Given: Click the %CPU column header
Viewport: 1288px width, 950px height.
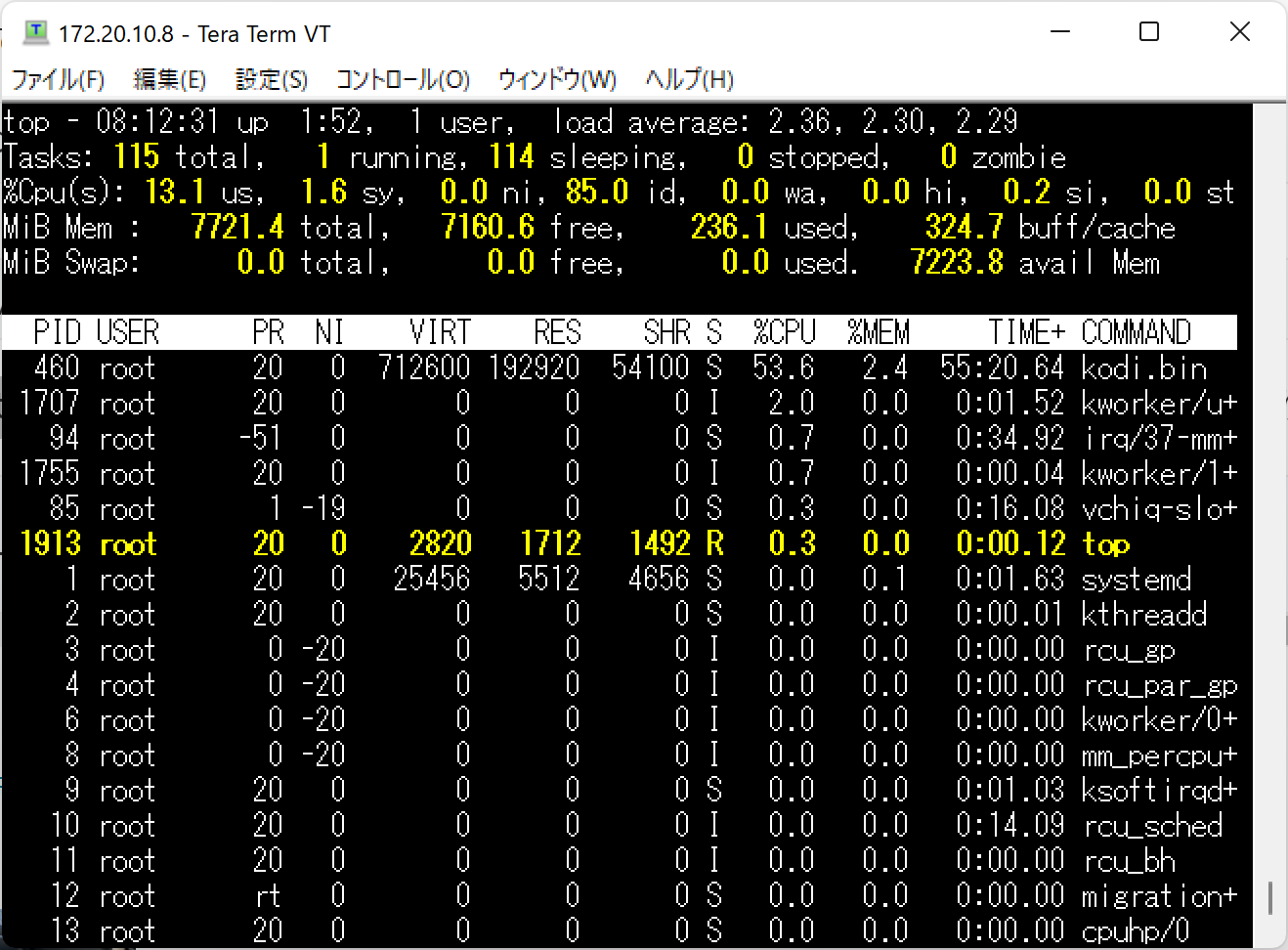Looking at the screenshot, I should pyautogui.click(x=784, y=333).
